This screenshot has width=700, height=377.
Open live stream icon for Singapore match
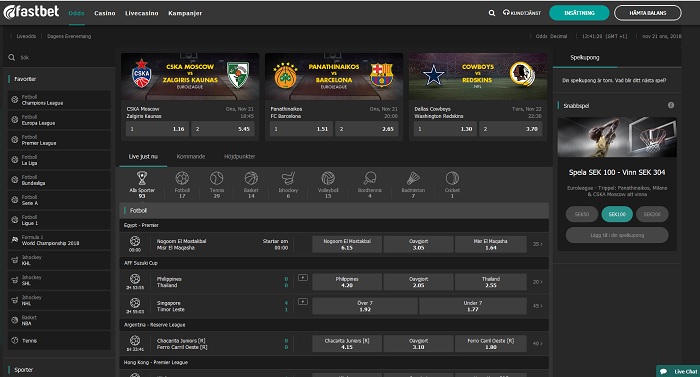click(303, 302)
